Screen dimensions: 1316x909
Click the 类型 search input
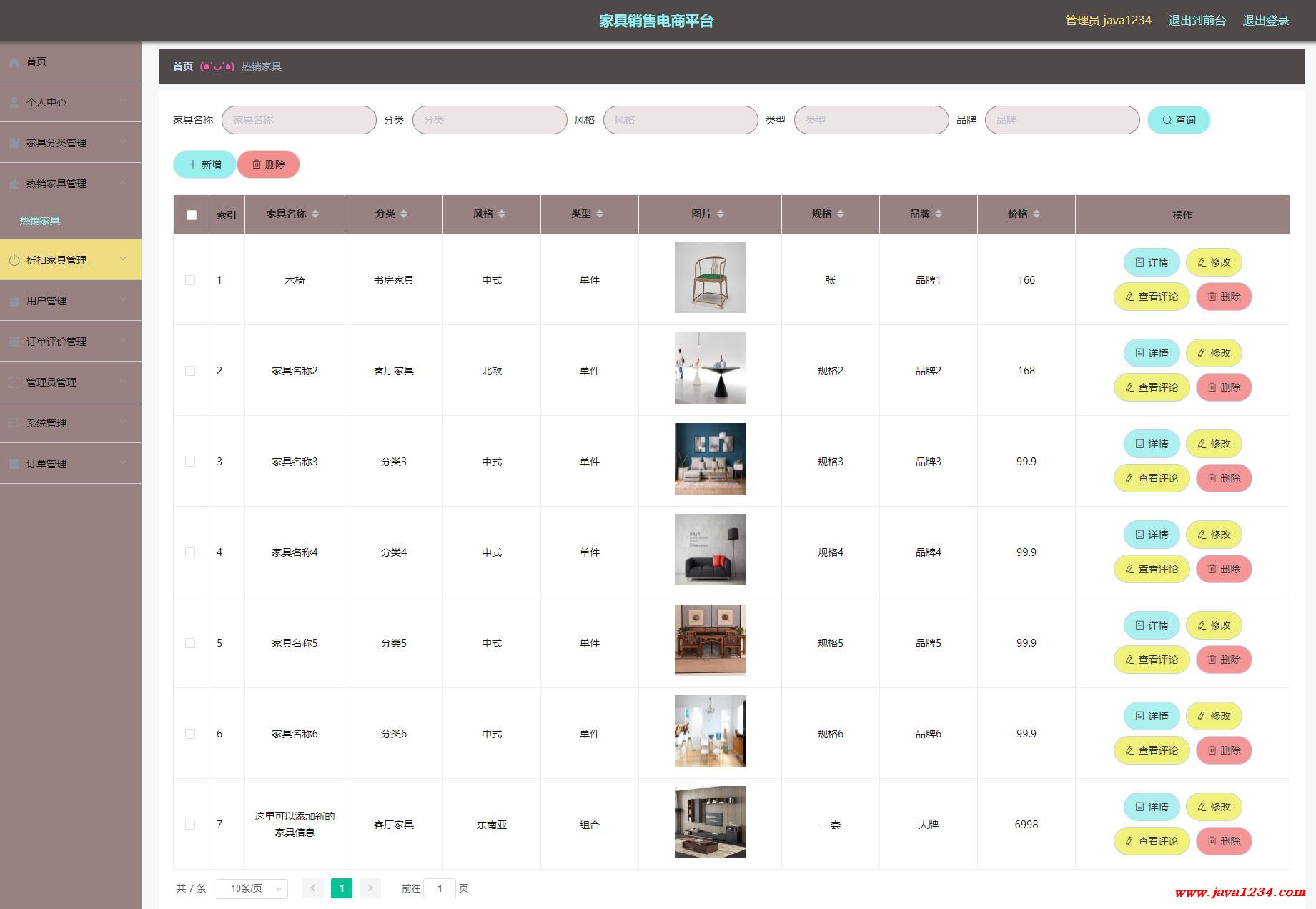click(x=871, y=120)
